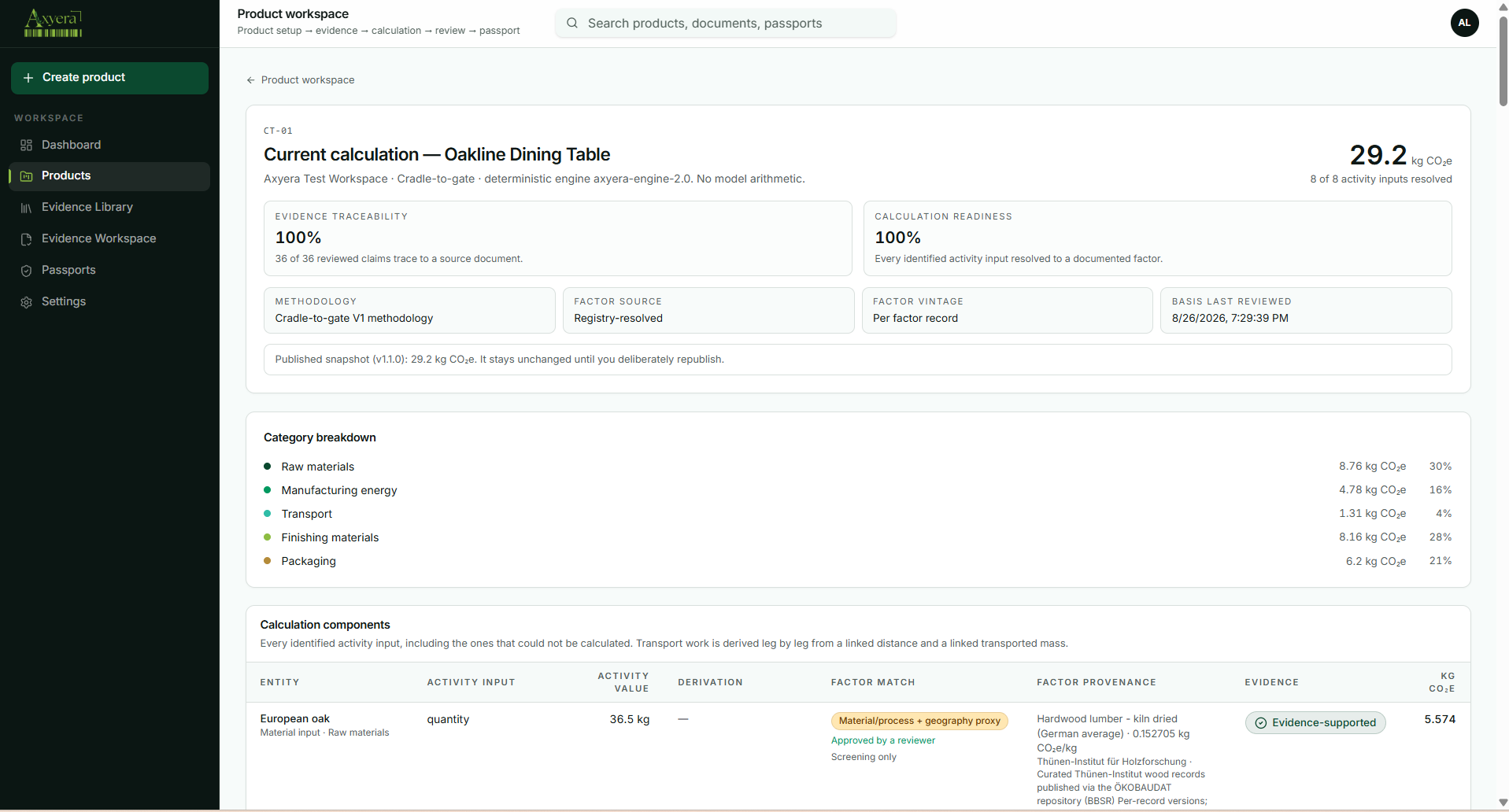Viewport: 1509px width, 812px height.
Task: Click the page vertical scrollbar
Action: coord(1503,63)
